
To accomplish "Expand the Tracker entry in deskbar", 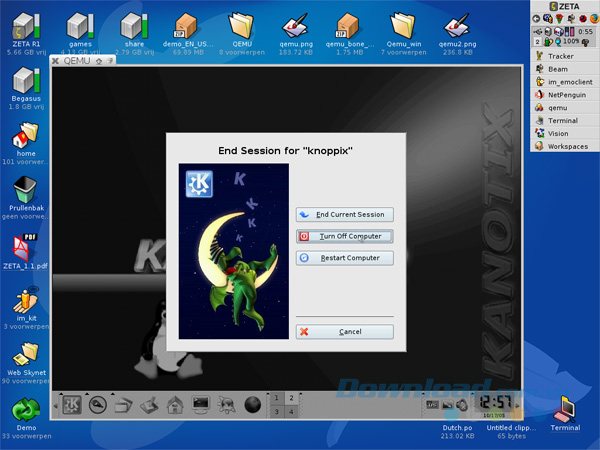I will 539,56.
